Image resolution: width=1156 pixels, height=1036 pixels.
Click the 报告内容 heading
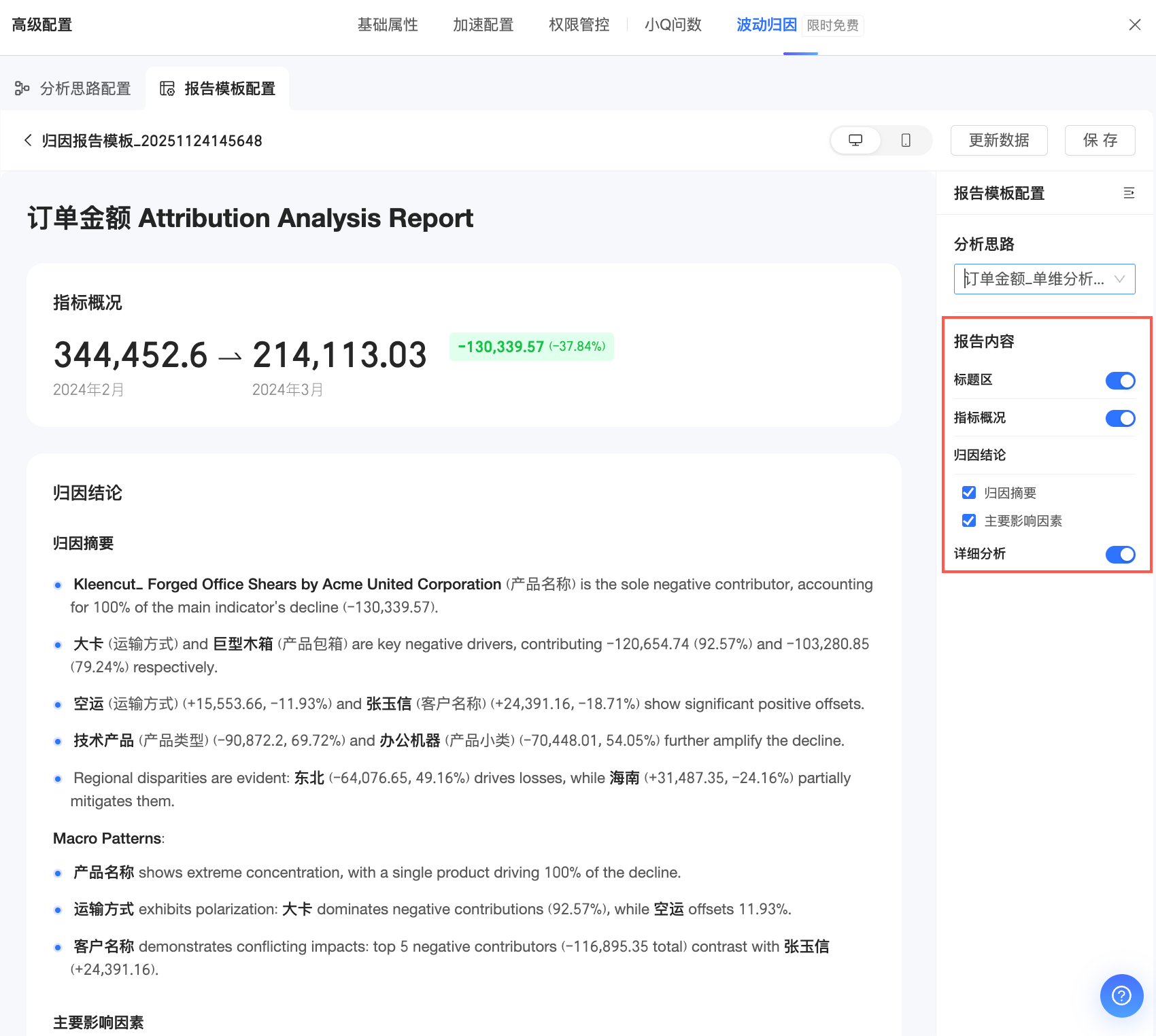coord(984,341)
